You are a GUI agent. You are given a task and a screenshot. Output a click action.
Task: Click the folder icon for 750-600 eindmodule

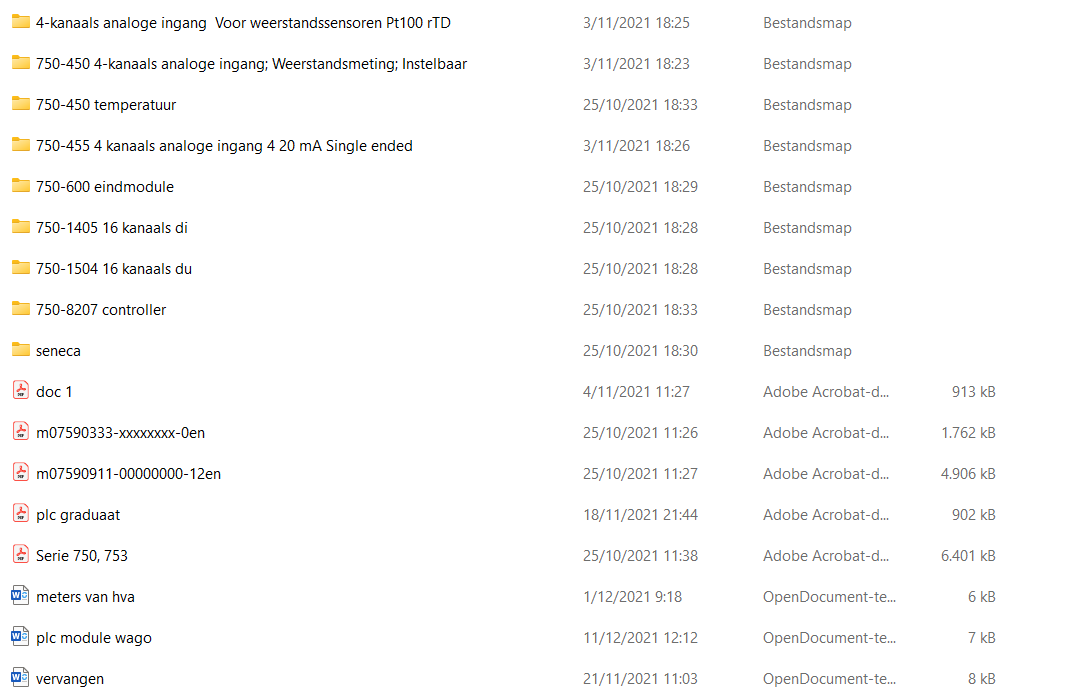coord(21,186)
